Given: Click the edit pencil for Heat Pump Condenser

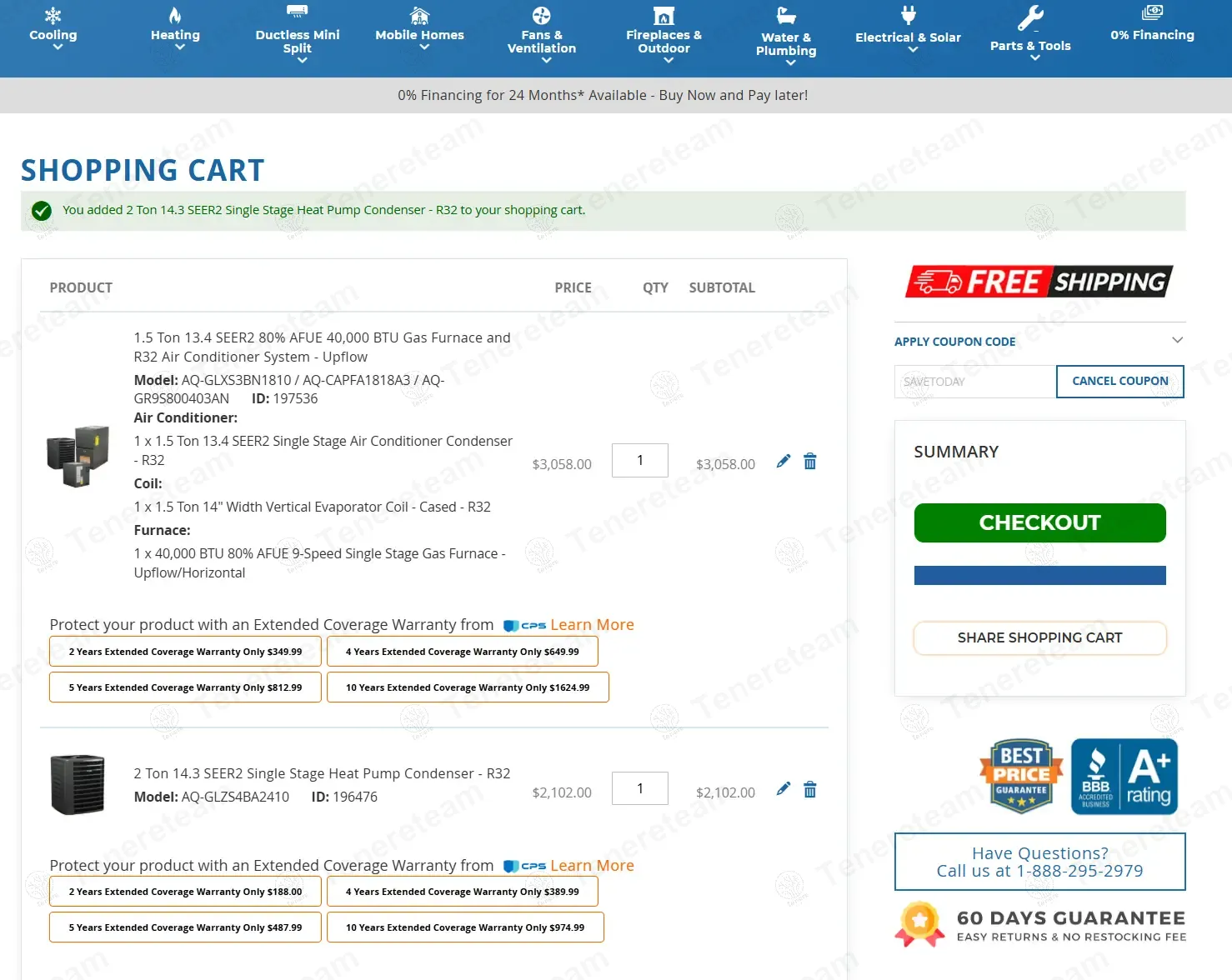Looking at the screenshot, I should [x=783, y=789].
